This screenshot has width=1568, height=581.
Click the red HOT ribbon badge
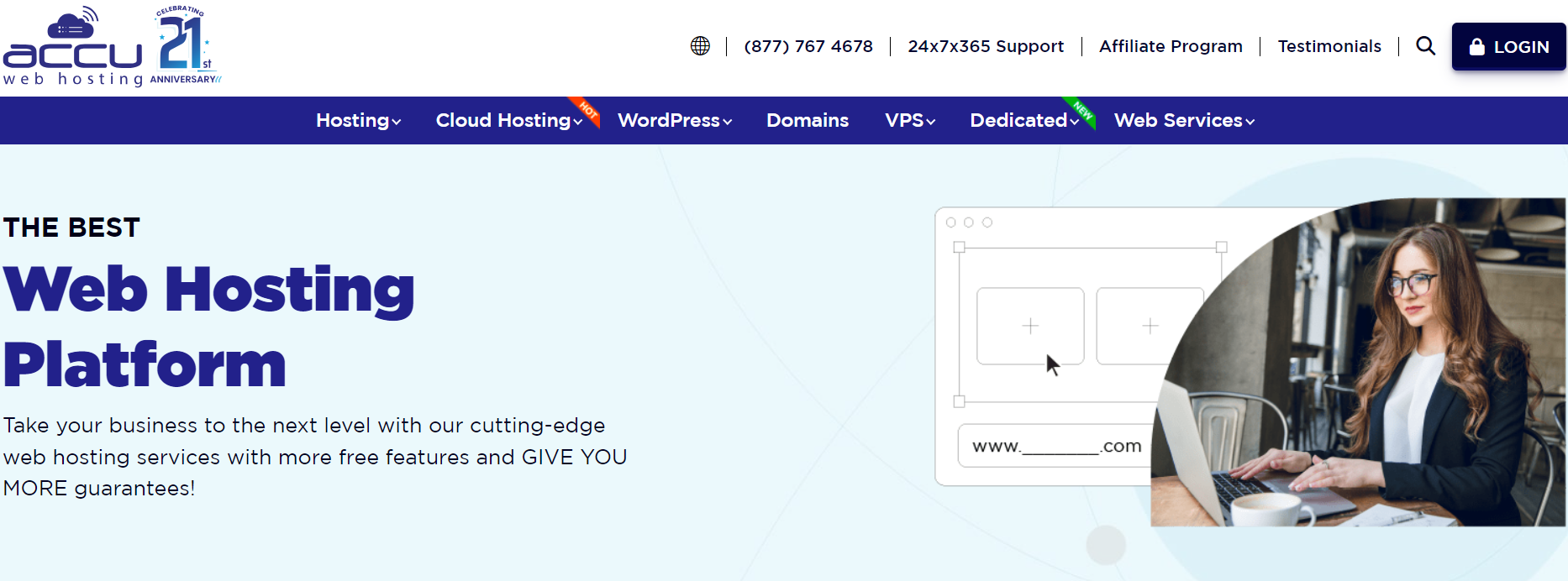(588, 110)
